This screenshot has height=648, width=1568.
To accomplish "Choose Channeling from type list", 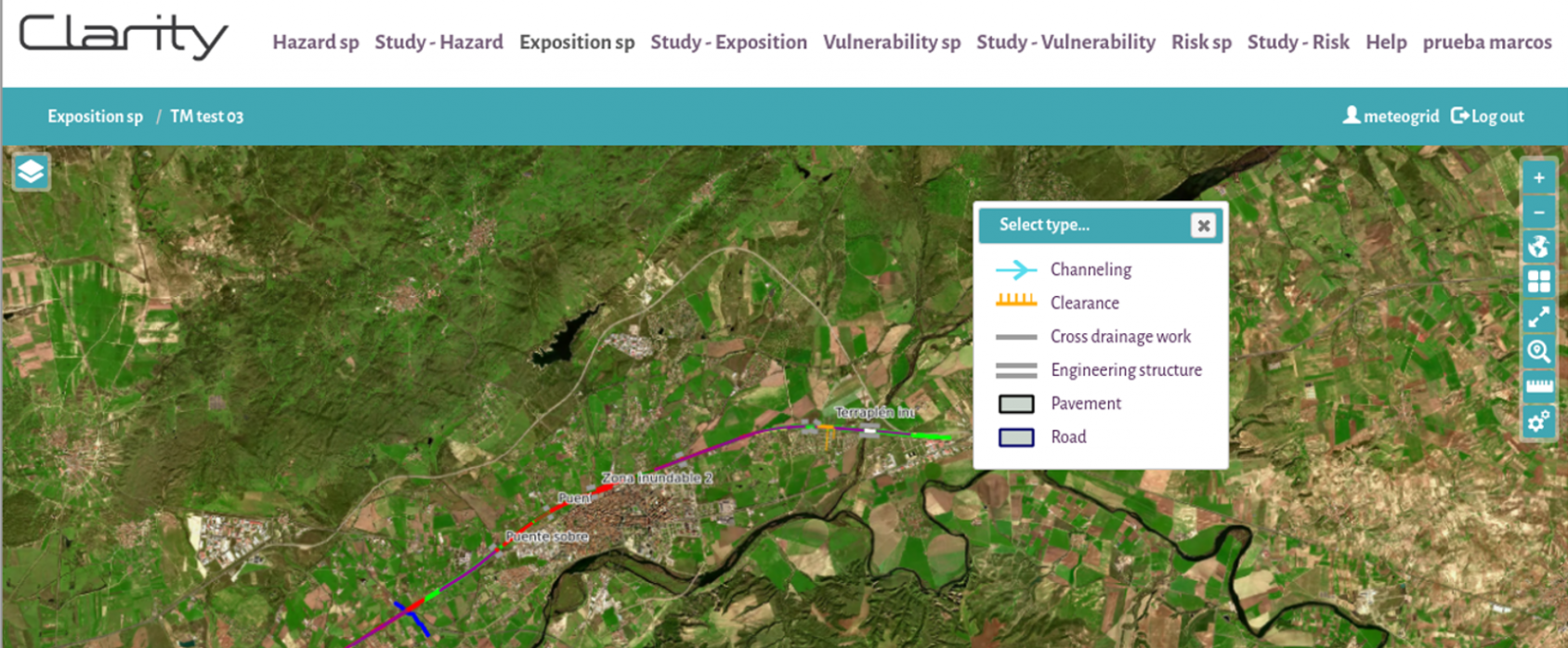I will pyautogui.click(x=1091, y=269).
